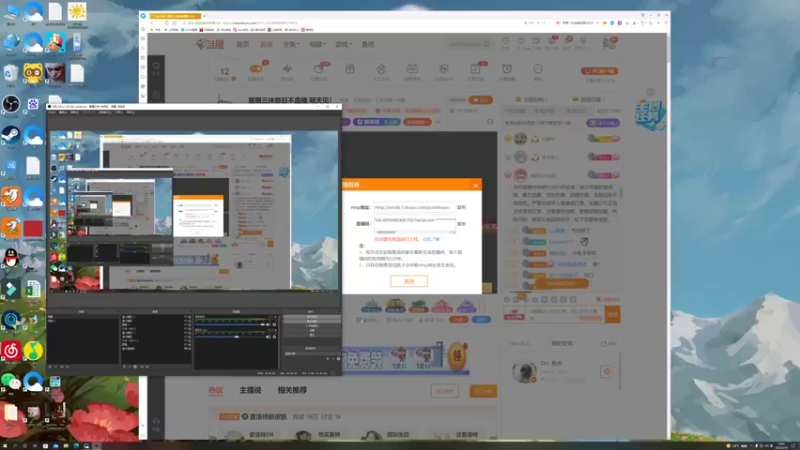Go to 鱼吧 in Douyu navigation

pyautogui.click(x=368, y=44)
